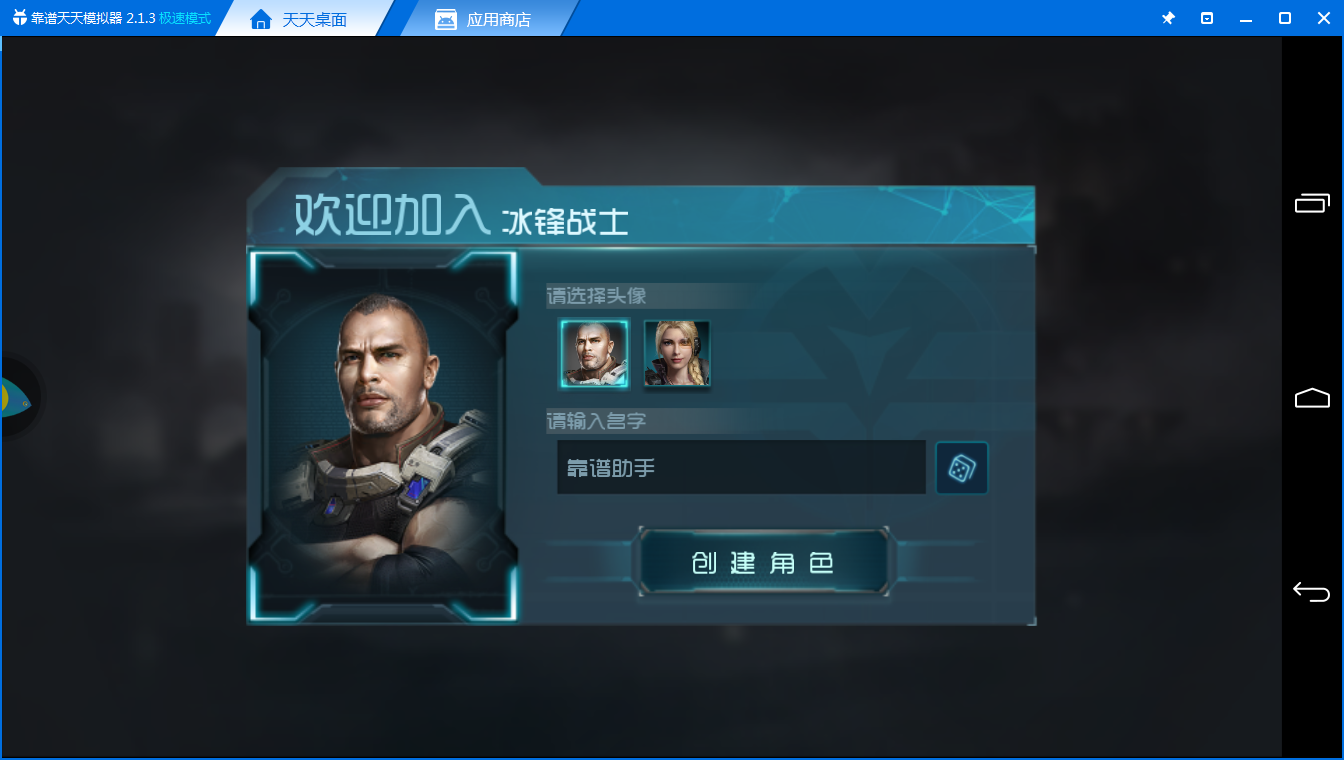Screen dimensions: 1344x760
Task: Tap the Android back arrow
Action: click(x=1311, y=591)
